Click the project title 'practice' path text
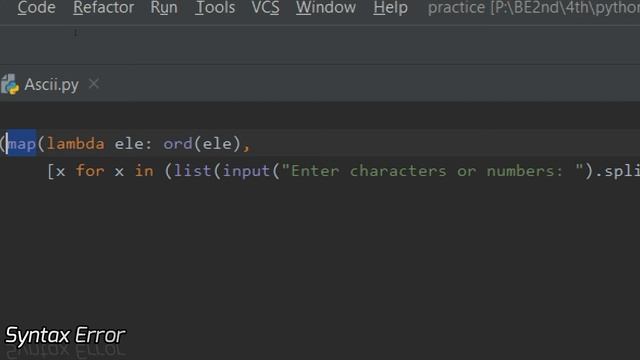This screenshot has height=360, width=640. [x=533, y=7]
